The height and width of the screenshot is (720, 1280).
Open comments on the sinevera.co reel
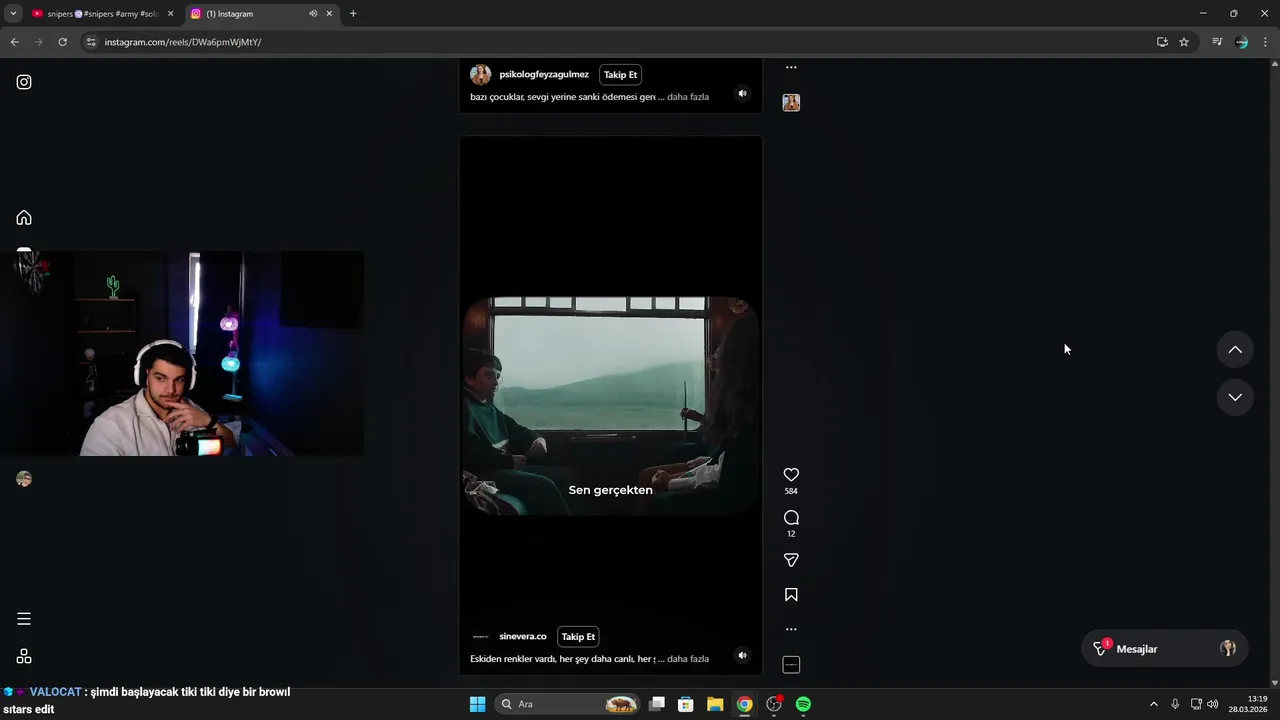point(791,517)
